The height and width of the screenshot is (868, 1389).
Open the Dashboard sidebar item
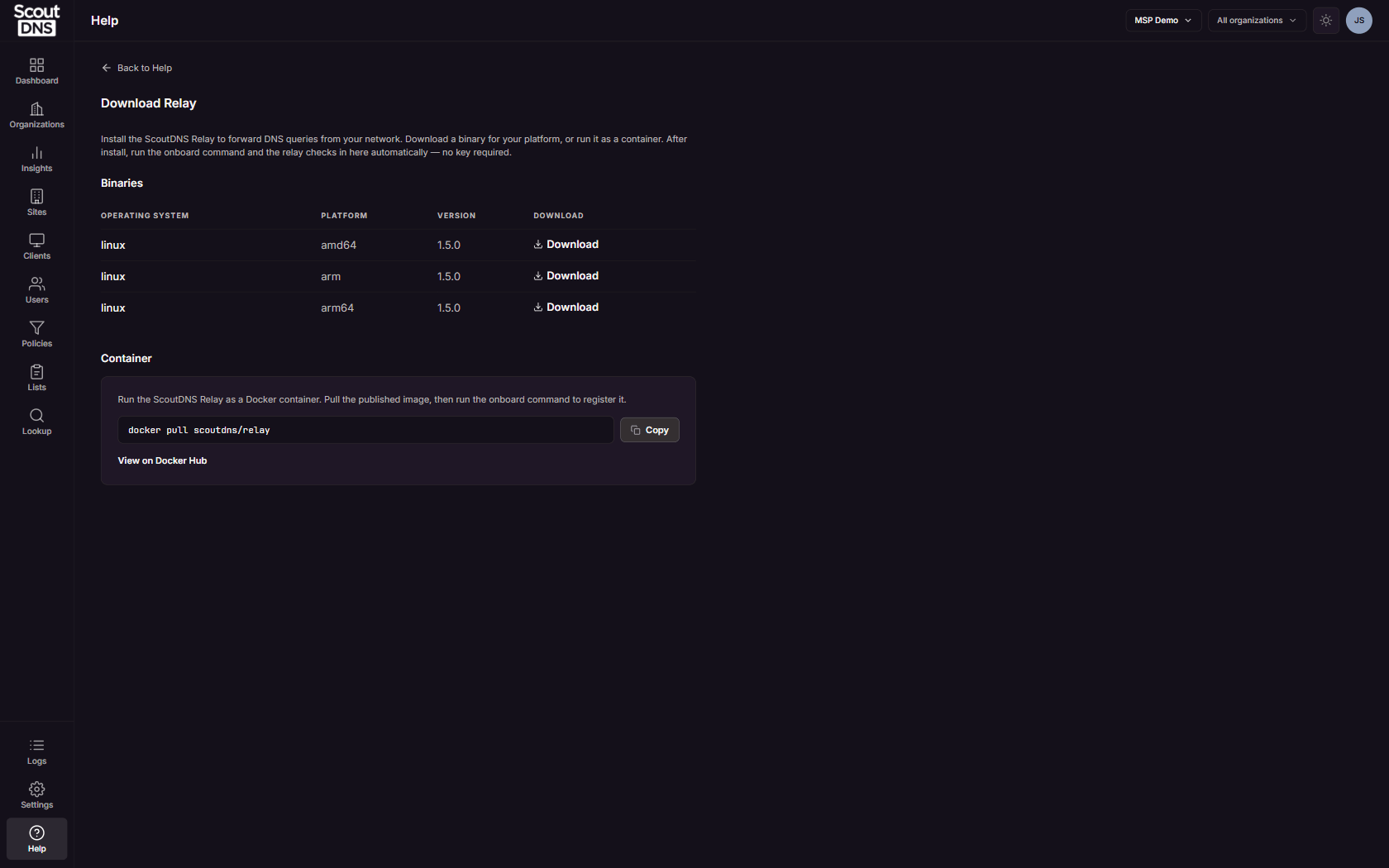[x=36, y=71]
